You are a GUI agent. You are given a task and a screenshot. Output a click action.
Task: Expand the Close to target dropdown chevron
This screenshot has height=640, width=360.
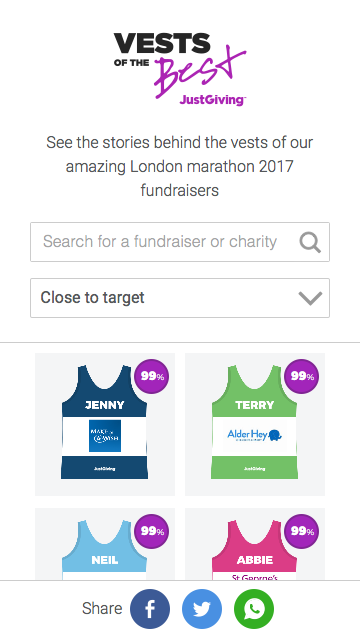click(x=310, y=298)
